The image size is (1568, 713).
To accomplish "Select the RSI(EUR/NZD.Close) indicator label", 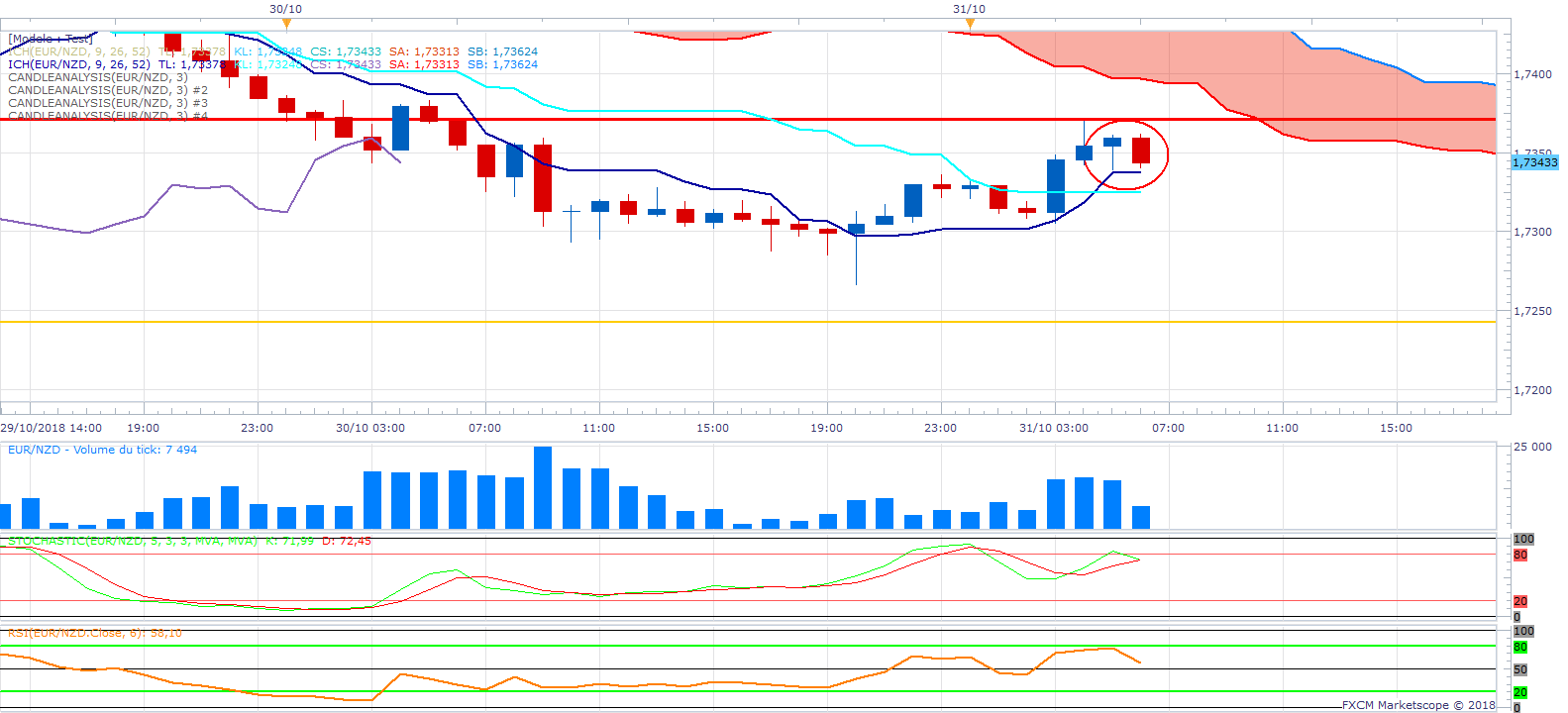I will pos(95,633).
